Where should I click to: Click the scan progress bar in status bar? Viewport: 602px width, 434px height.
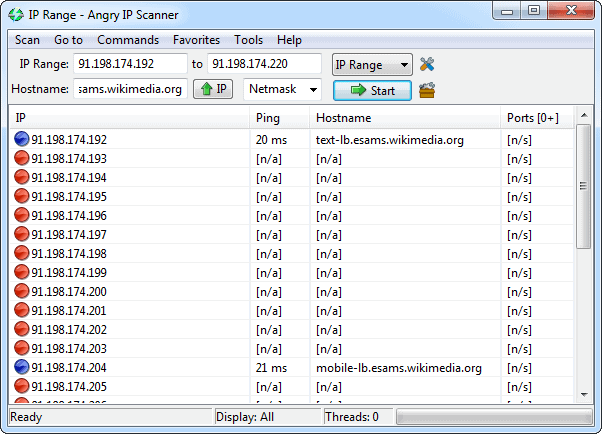(494, 417)
